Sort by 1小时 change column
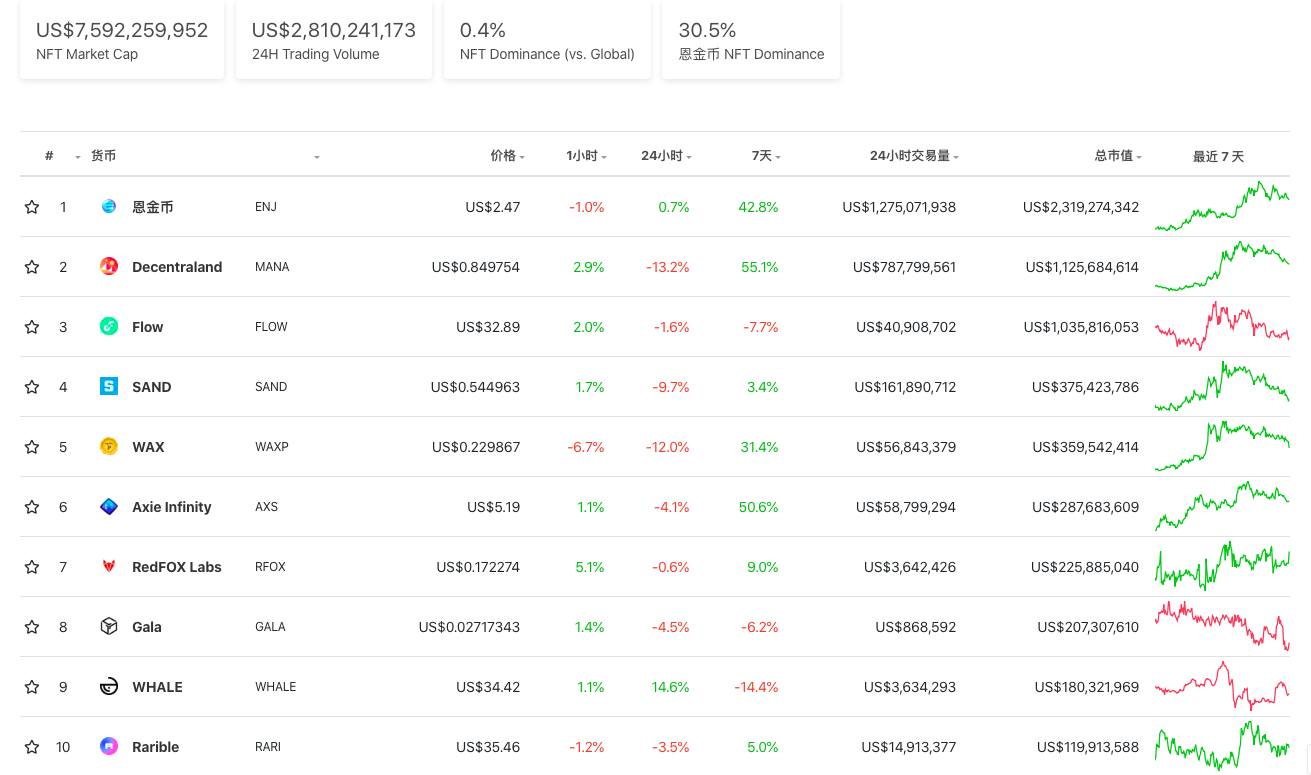 click(586, 156)
